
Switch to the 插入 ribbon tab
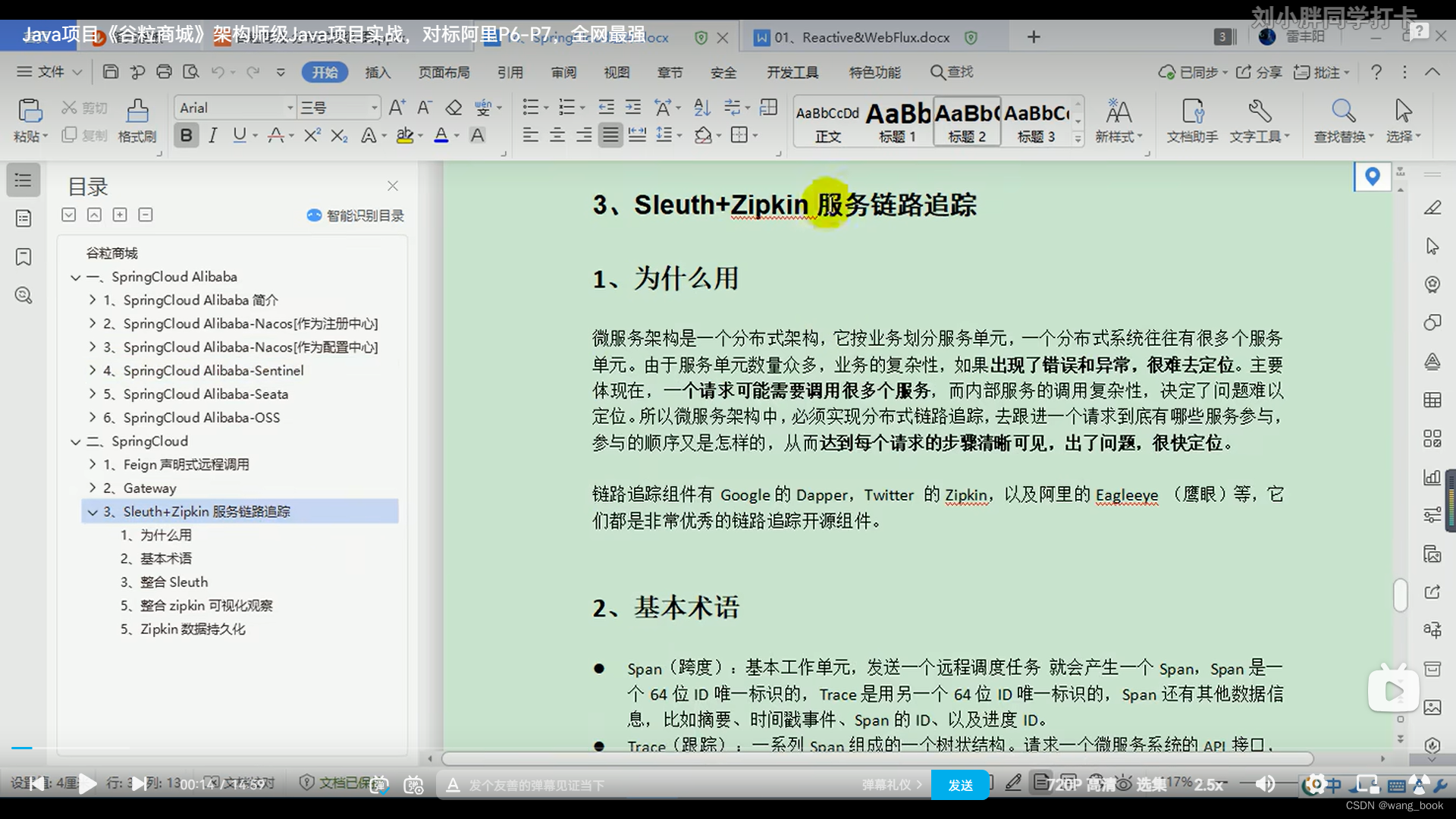(x=378, y=72)
